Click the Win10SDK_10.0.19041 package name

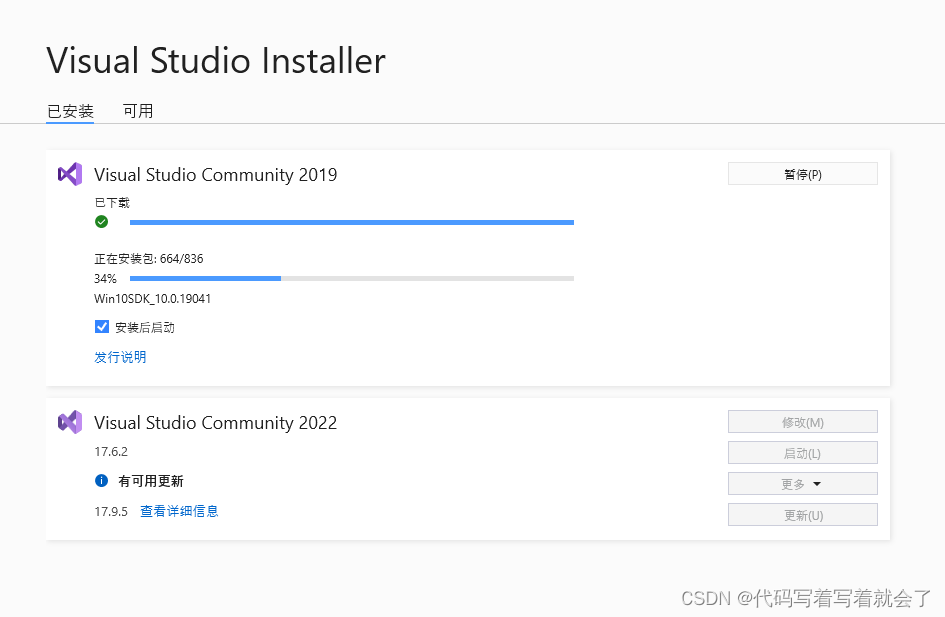point(152,298)
